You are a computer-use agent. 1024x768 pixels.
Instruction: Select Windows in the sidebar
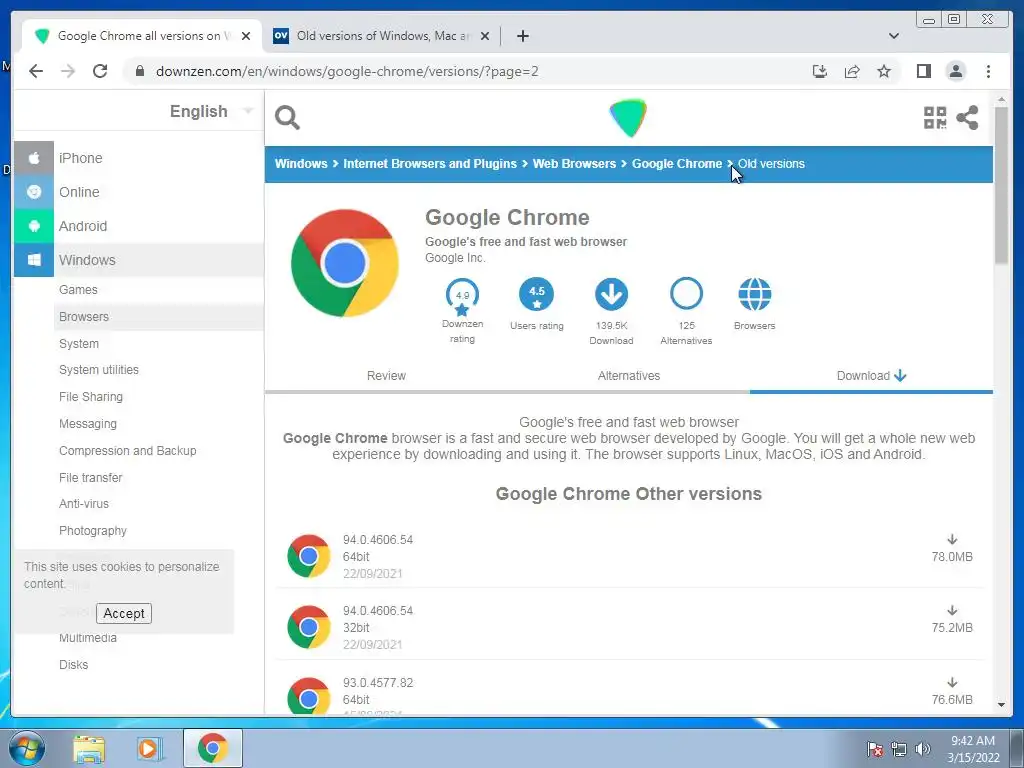(138, 260)
